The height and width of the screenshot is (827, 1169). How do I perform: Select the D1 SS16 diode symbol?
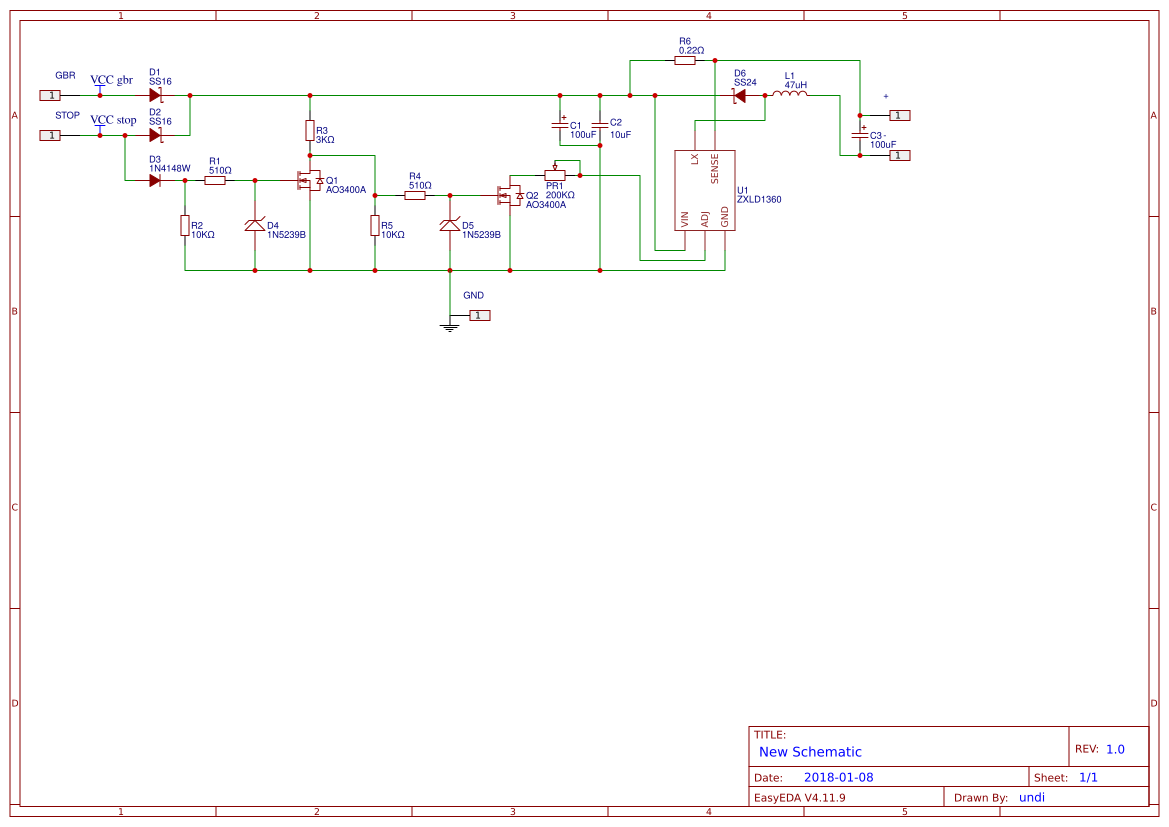[x=155, y=95]
